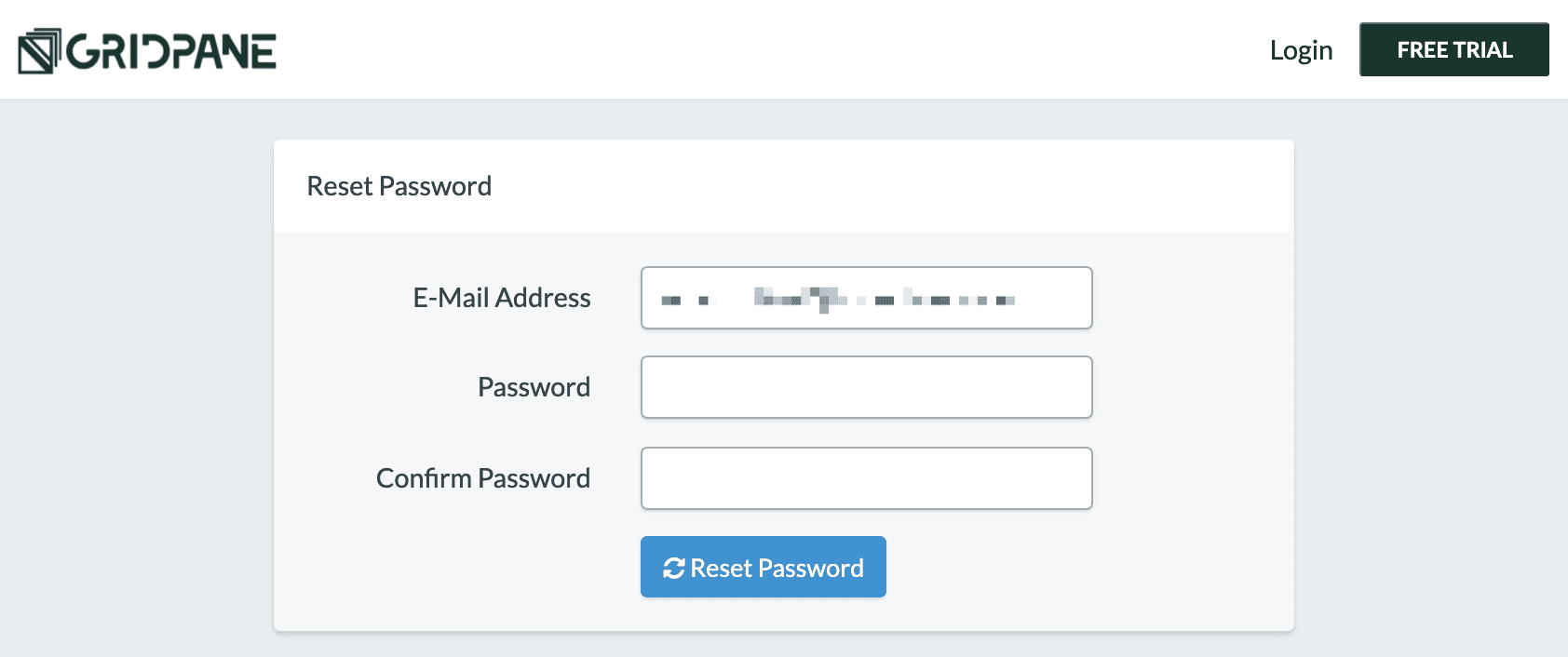Start a FREE TRIAL
Viewport: 1568px width, 657px height.
[x=1453, y=49]
